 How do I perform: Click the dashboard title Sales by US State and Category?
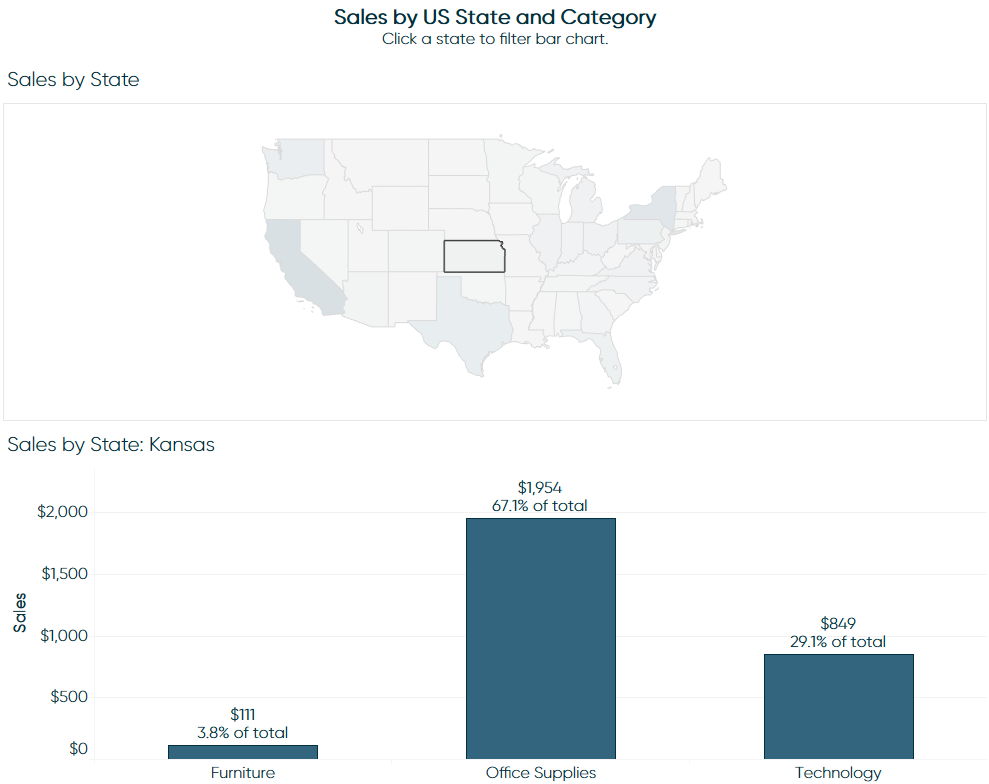(x=495, y=17)
